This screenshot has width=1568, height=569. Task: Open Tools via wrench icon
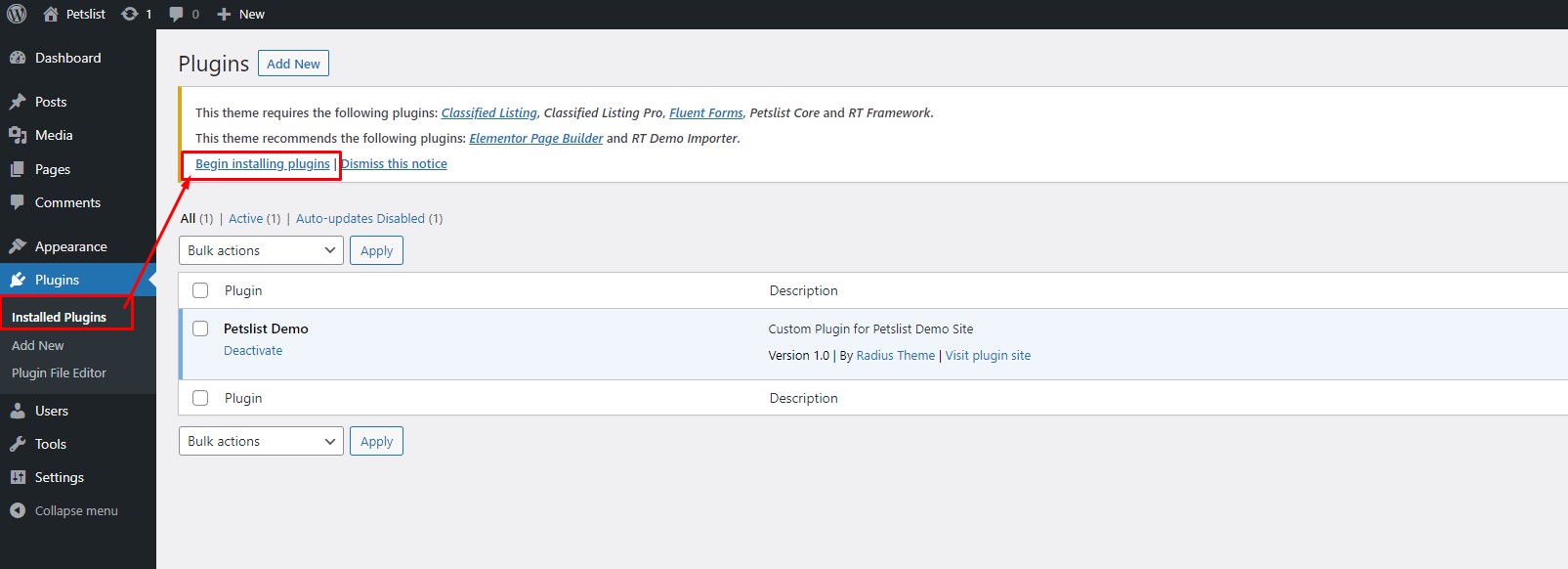coord(18,444)
